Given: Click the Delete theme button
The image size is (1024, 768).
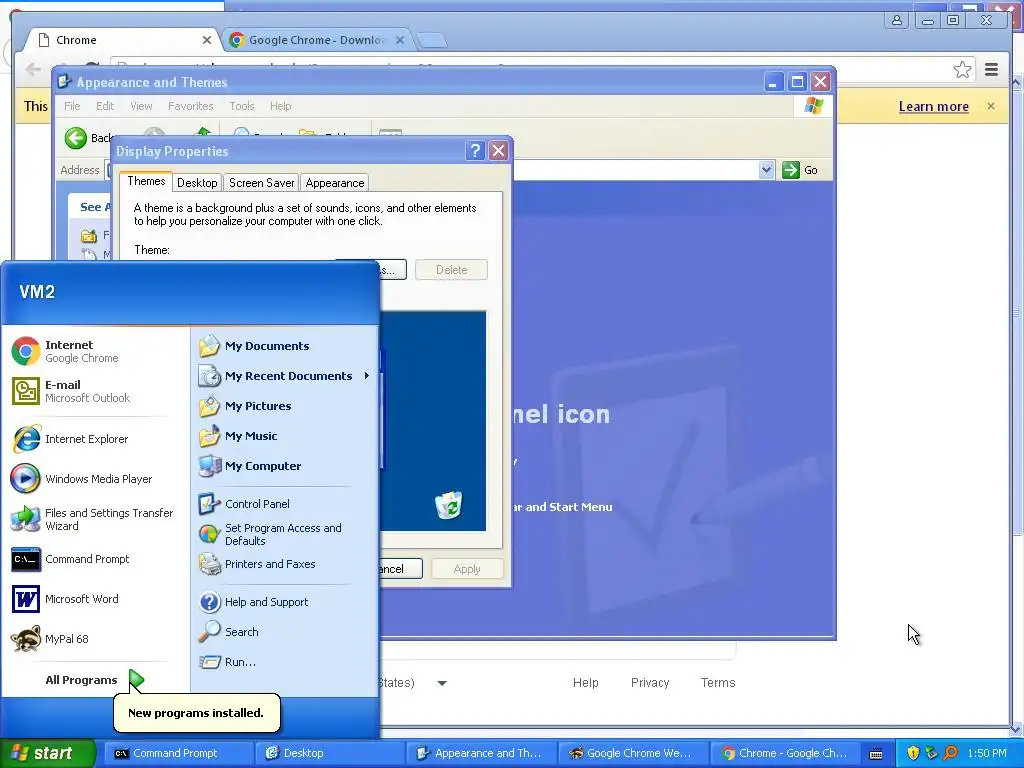Looking at the screenshot, I should [x=451, y=270].
